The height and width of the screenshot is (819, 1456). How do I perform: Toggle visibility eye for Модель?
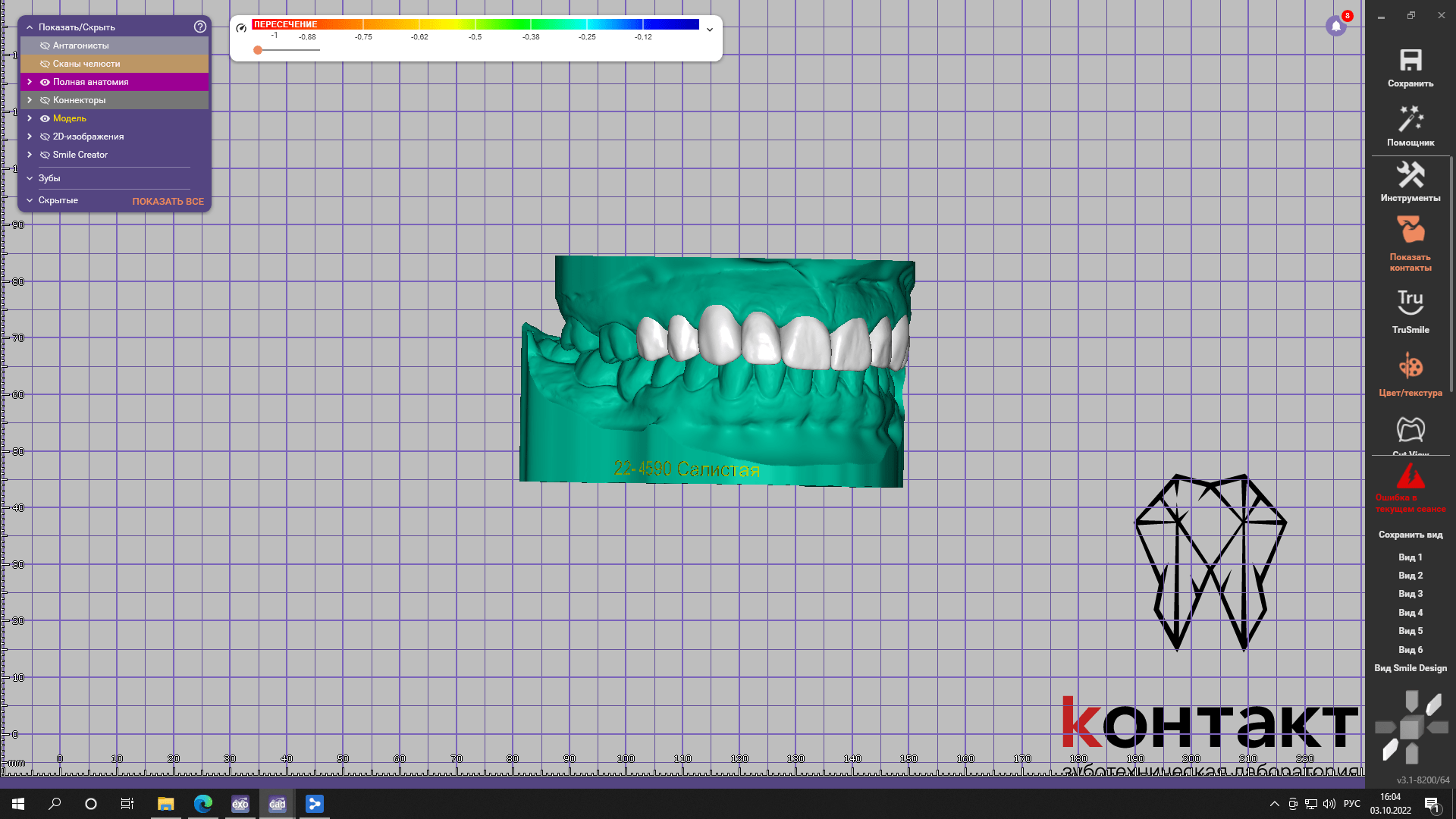point(45,118)
